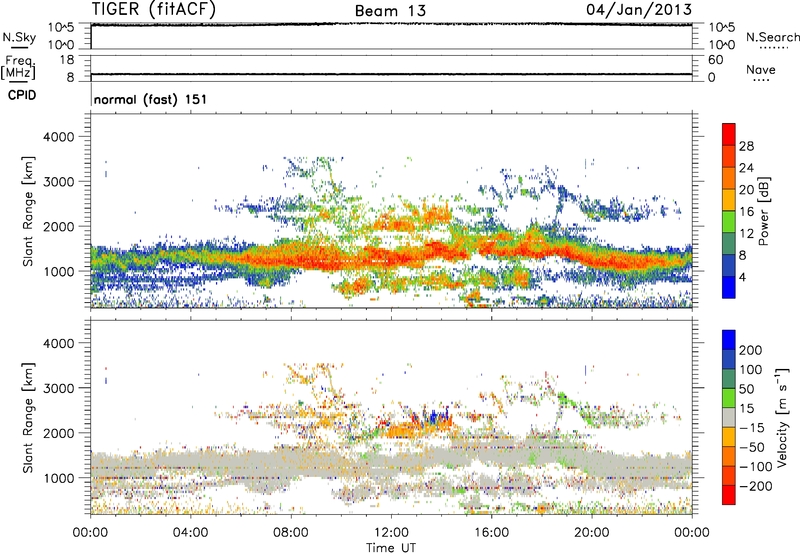Click the 60 tick on Nave axis

point(716,60)
